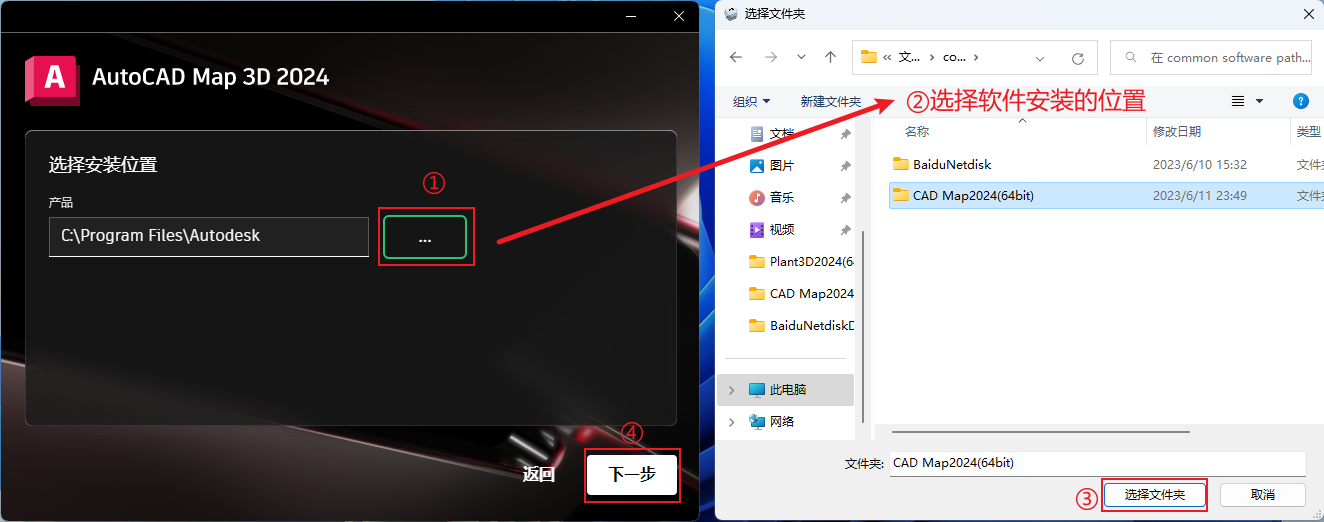Select Plant3D2024 folder in navigation pane

[800, 261]
